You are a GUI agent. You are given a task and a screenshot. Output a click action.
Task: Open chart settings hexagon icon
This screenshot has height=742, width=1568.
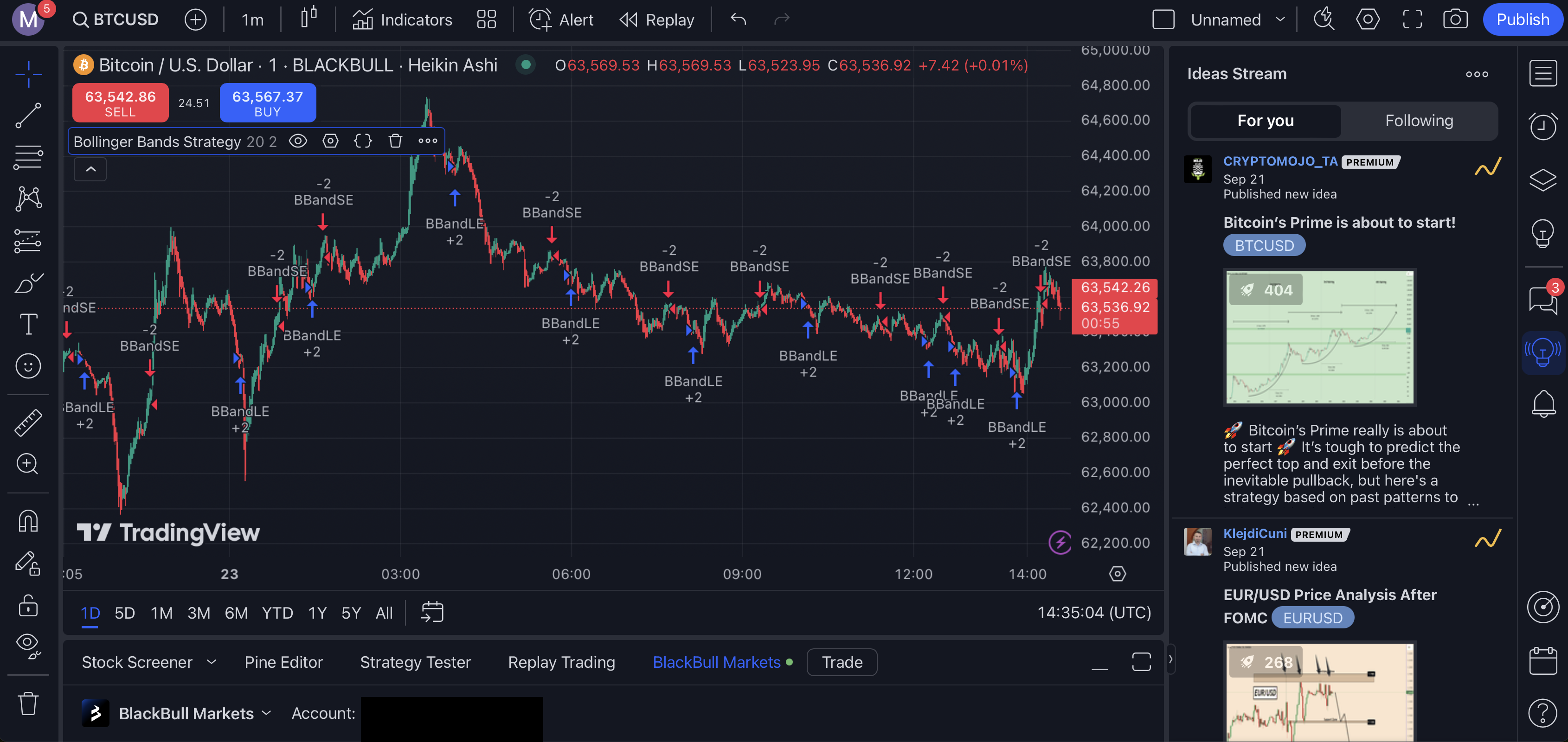pos(1368,19)
